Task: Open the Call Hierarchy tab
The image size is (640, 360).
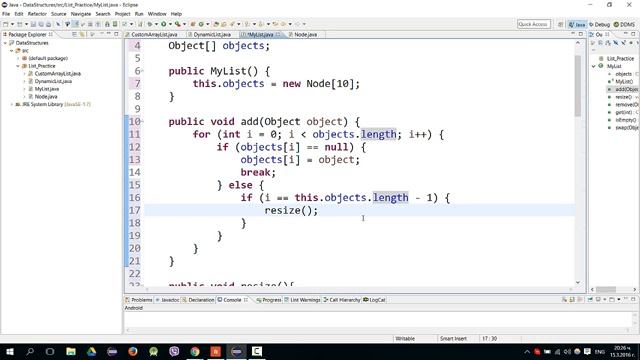Action: (x=342, y=300)
